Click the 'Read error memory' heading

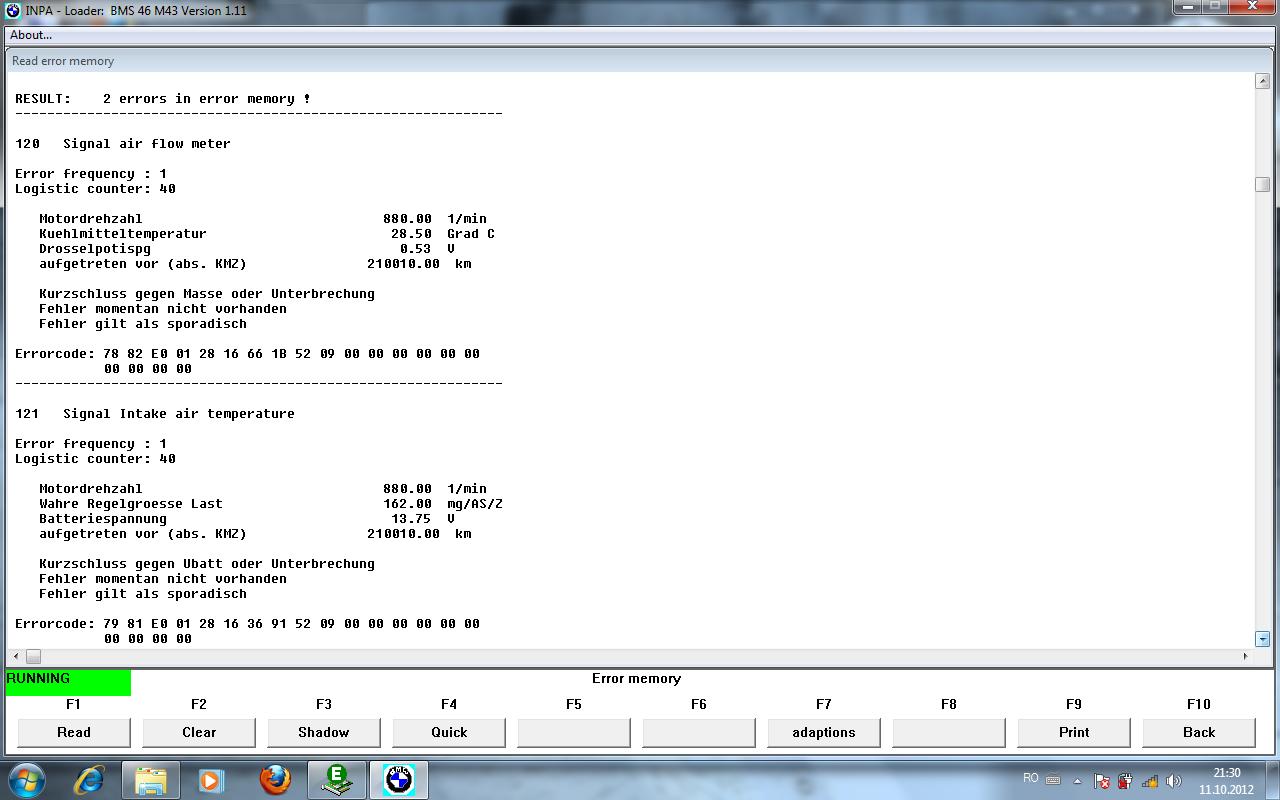click(63, 61)
